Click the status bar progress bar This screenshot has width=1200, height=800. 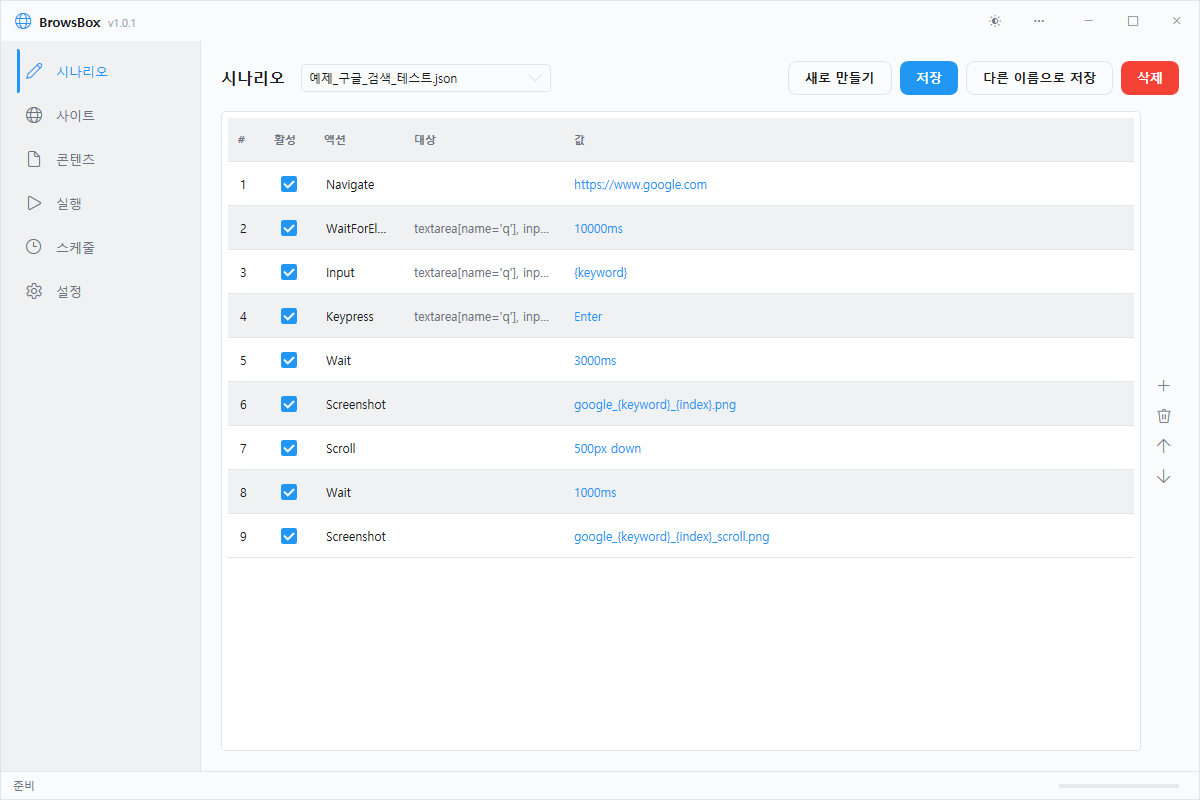(1119, 786)
